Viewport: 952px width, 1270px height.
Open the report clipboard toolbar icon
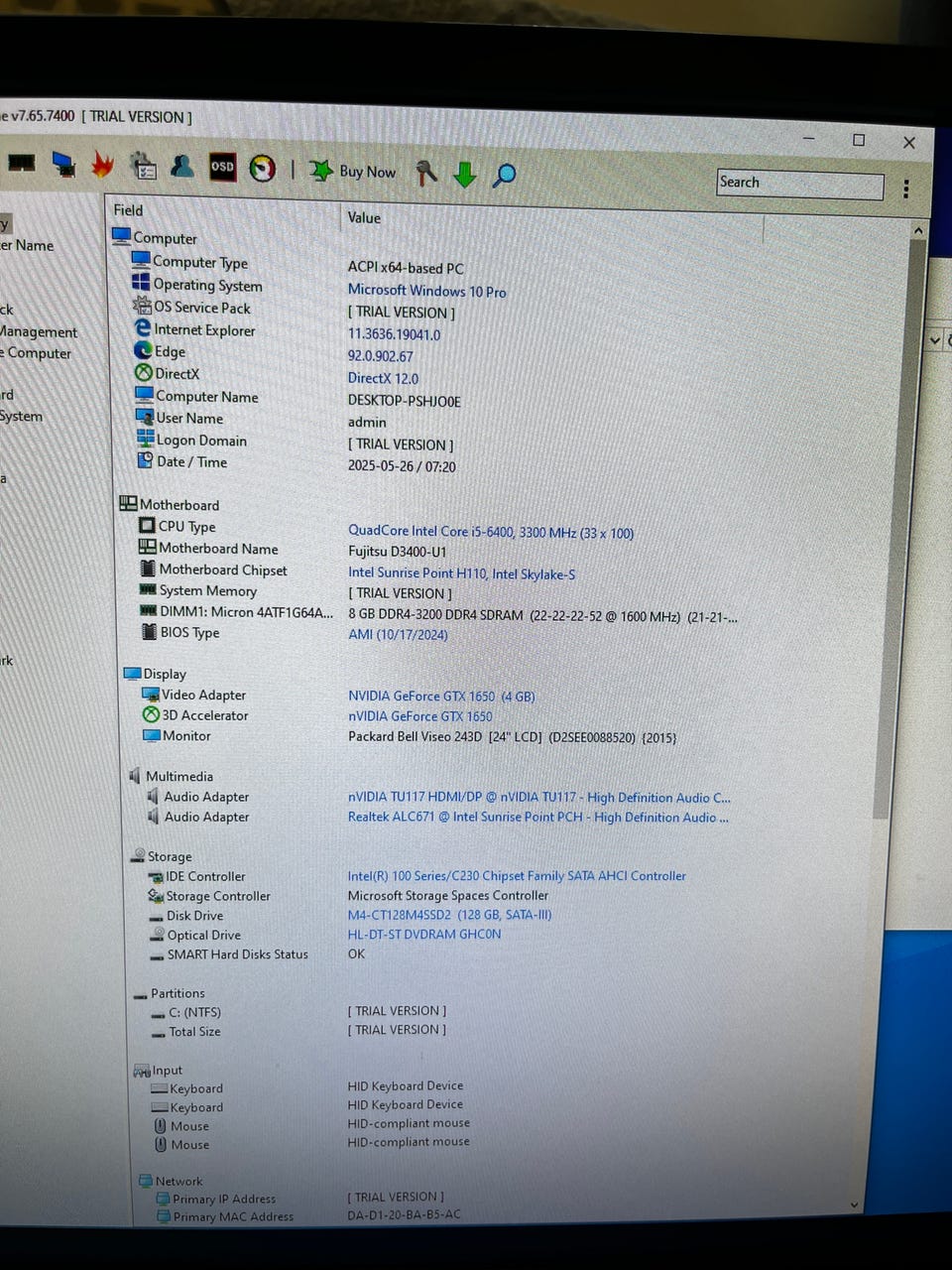144,167
